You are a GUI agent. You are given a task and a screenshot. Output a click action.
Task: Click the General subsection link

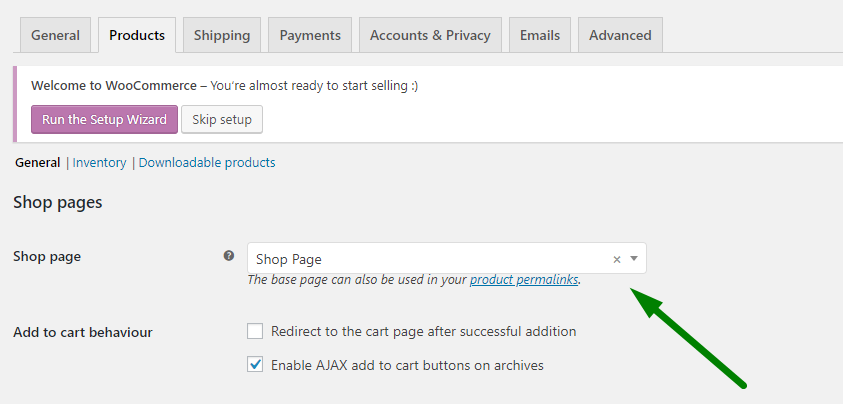click(x=37, y=163)
